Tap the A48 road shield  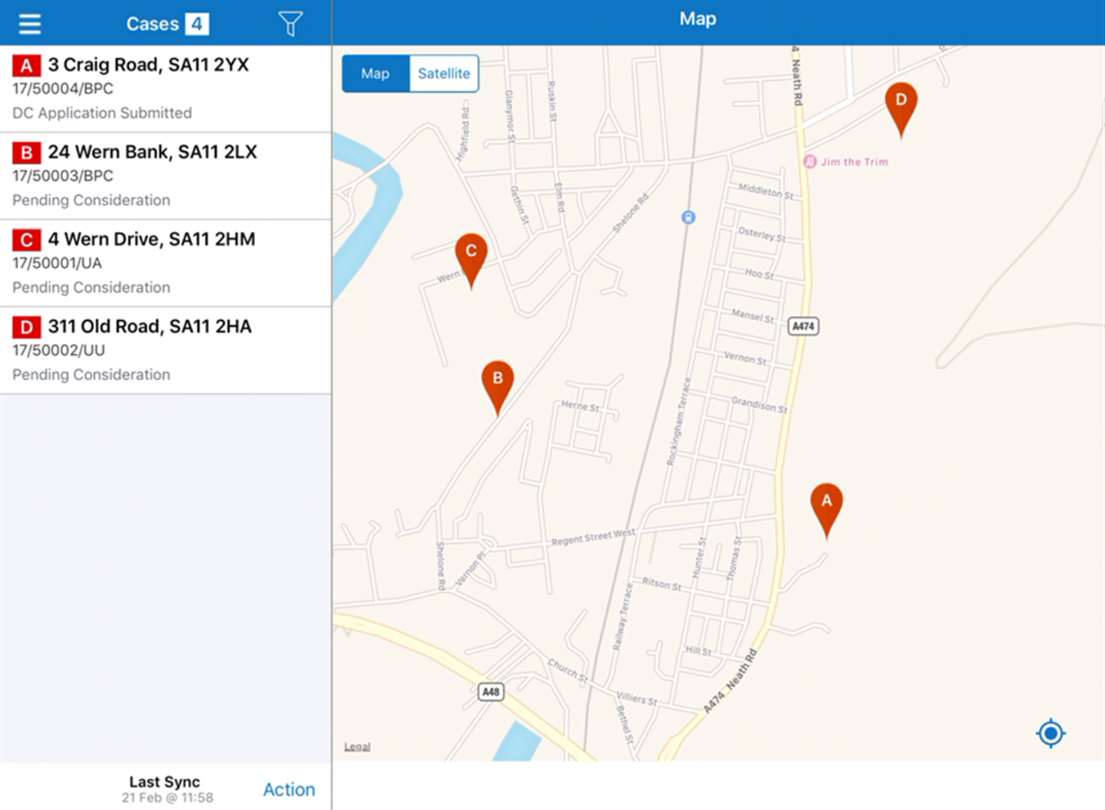[x=490, y=692]
